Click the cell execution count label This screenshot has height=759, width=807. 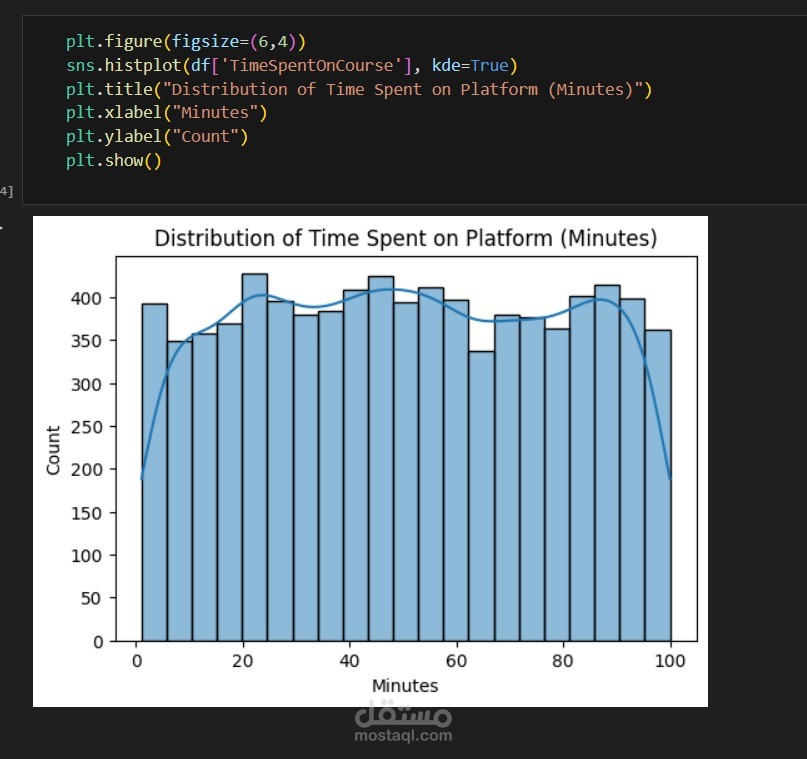[7, 192]
